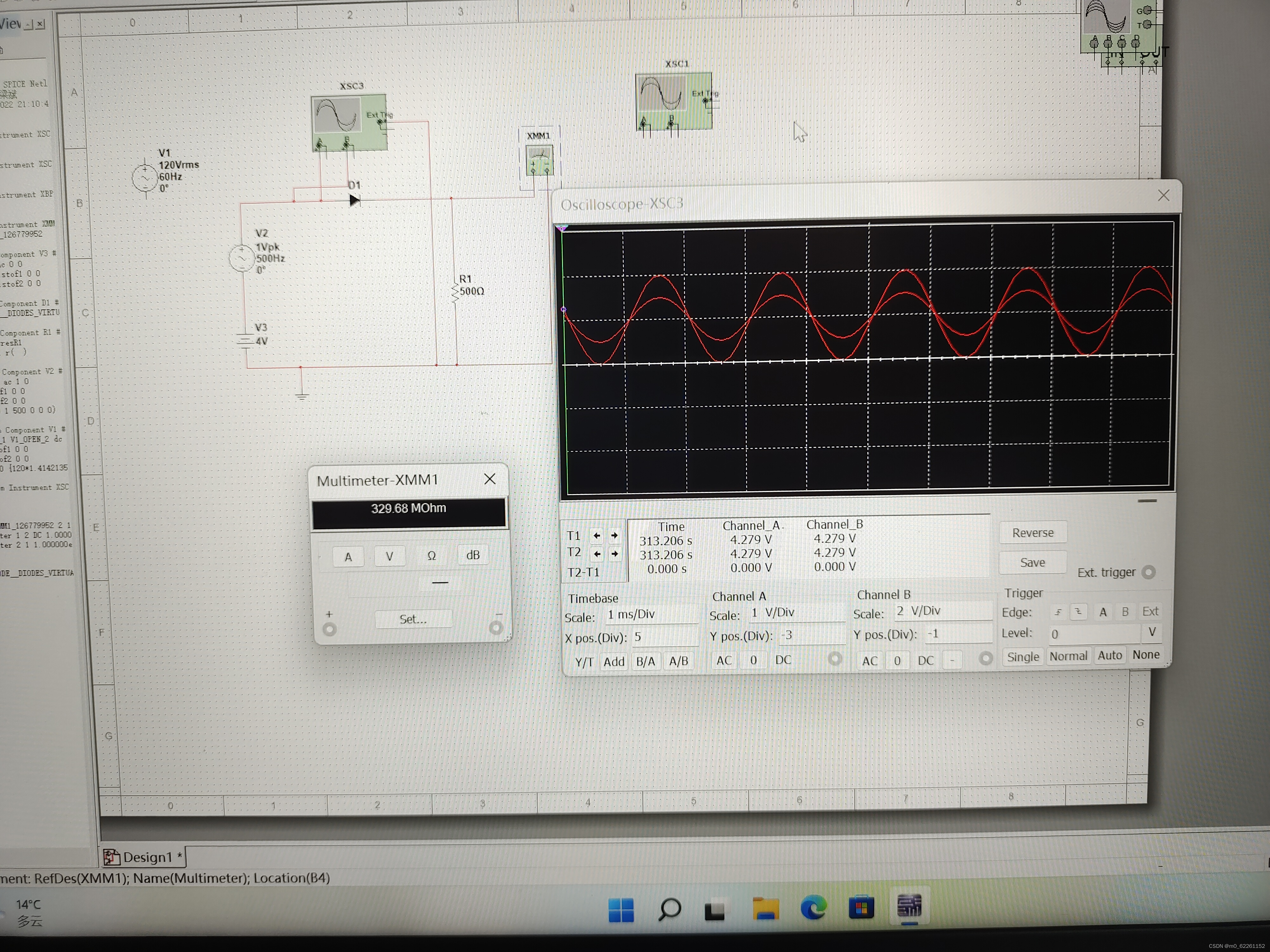Open Windows Start menu

621,909
